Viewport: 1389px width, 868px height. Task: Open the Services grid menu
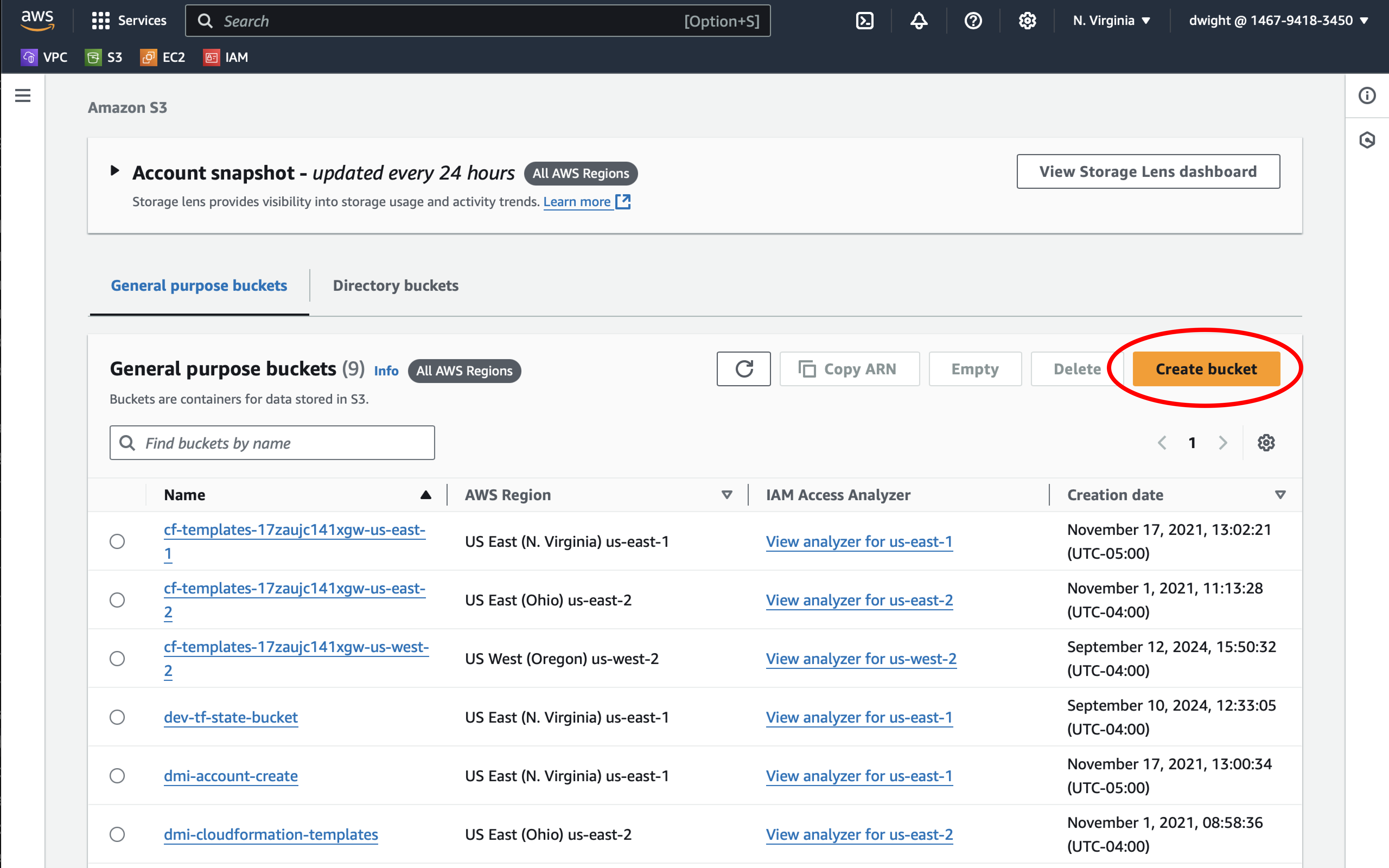click(129, 21)
